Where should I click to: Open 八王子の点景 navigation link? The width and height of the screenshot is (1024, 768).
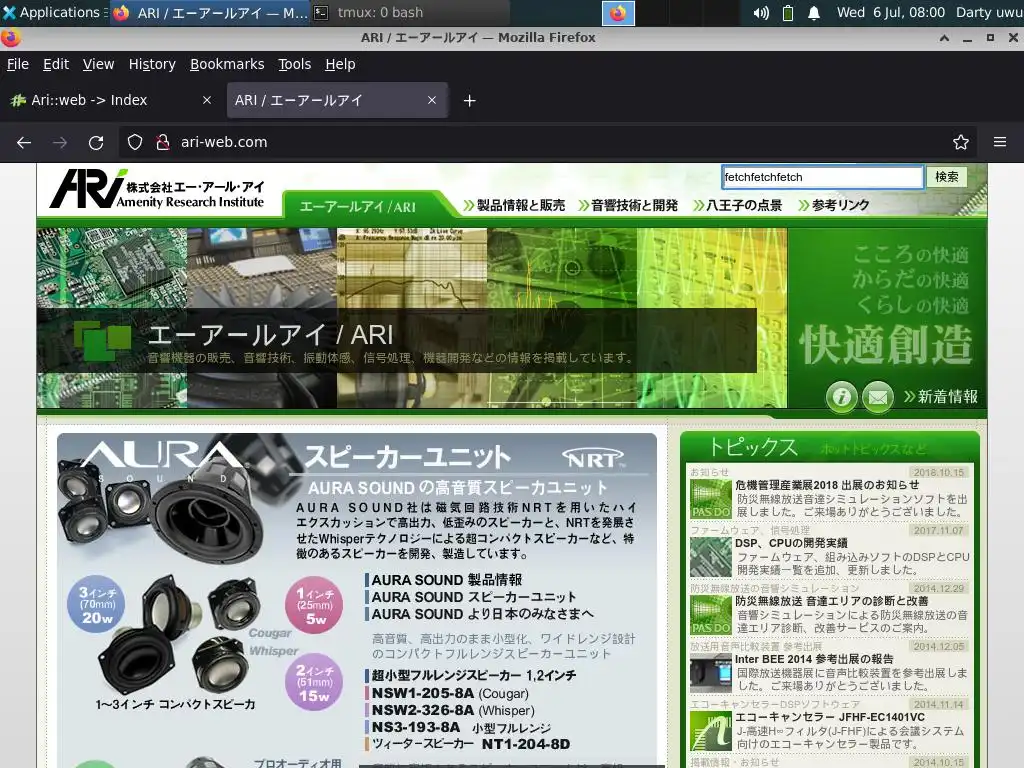pyautogui.click(x=737, y=205)
